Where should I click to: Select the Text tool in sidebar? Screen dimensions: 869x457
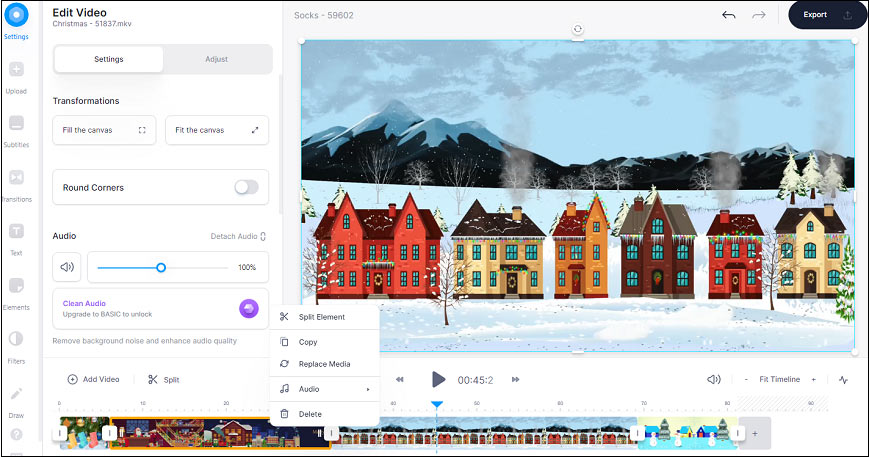tap(16, 237)
